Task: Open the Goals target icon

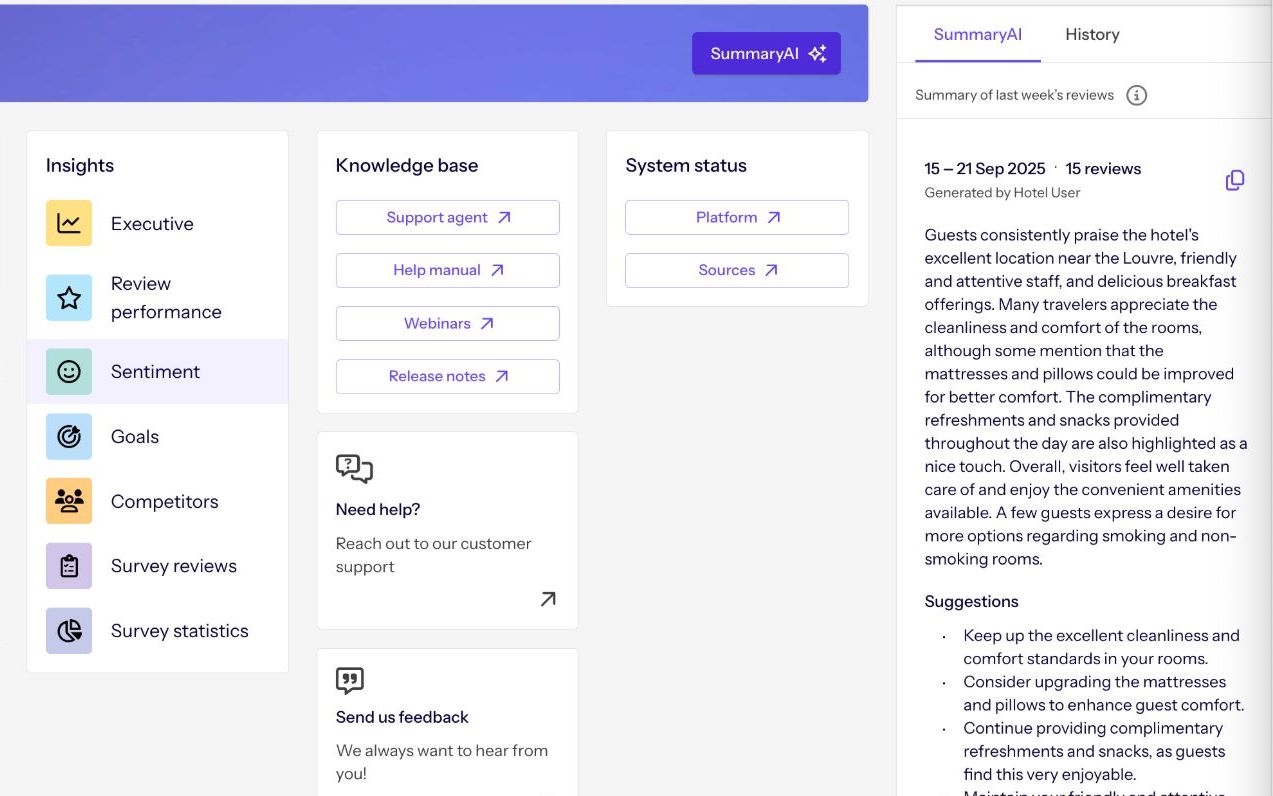Action: (x=69, y=437)
